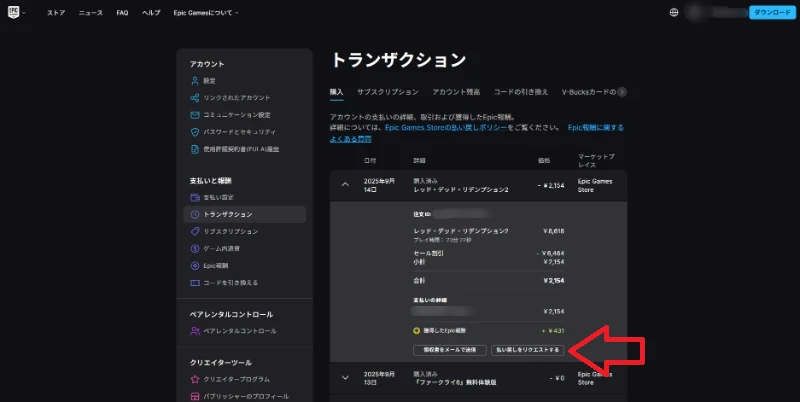The image size is (800, 402).
Task: Expand the Far Cry 6 trial transaction
Action: pyautogui.click(x=345, y=378)
